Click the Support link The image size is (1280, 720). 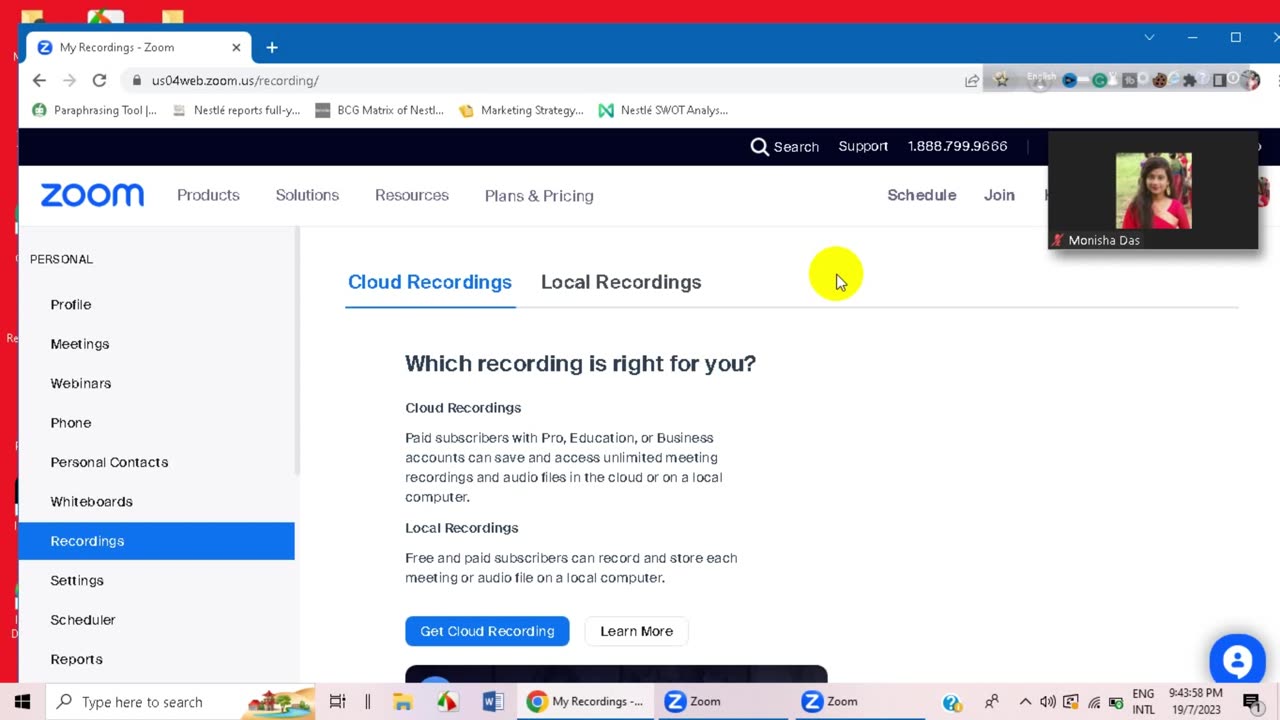[863, 146]
